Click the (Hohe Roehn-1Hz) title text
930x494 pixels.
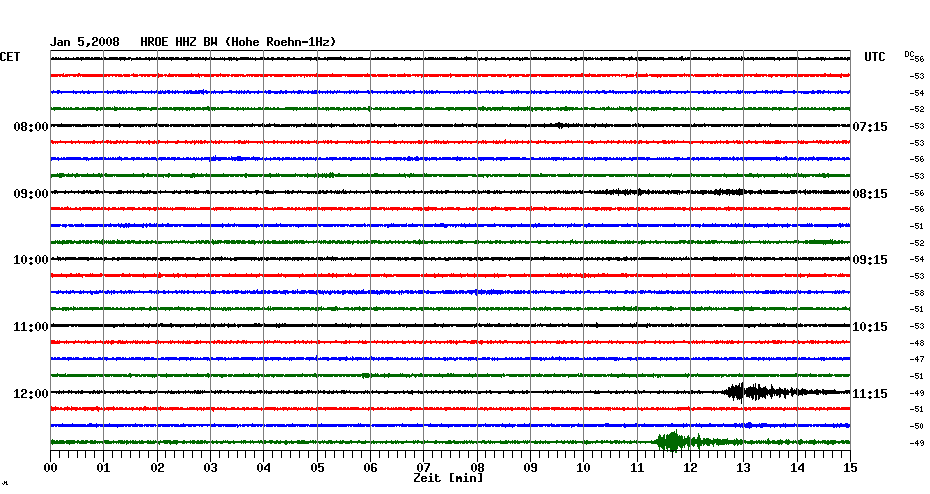(280, 42)
